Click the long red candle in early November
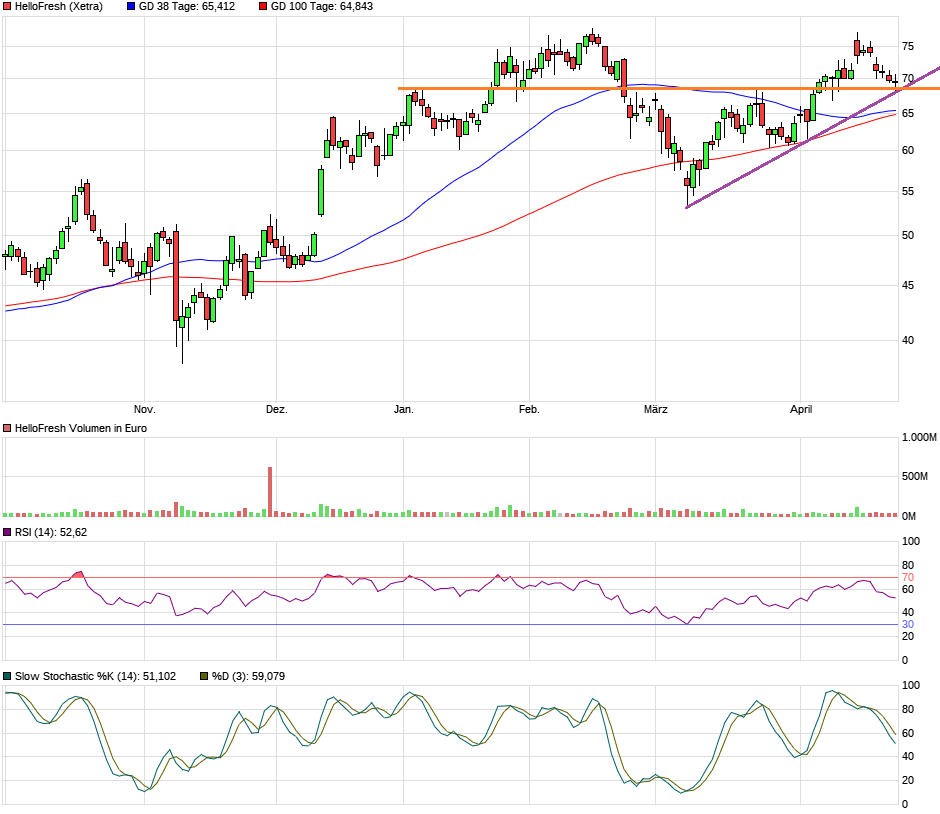 [176, 276]
